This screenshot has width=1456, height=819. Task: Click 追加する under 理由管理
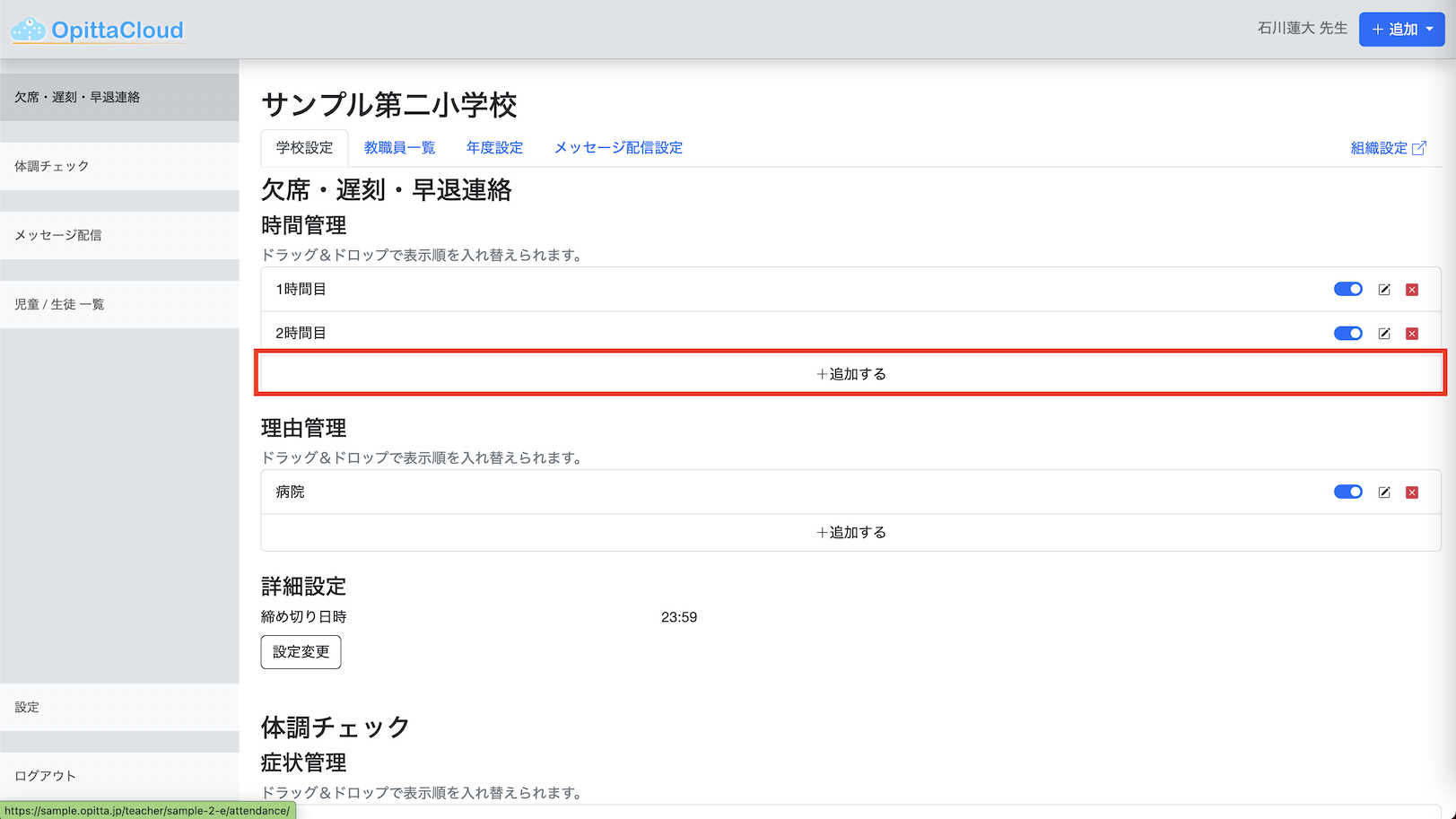[850, 532]
